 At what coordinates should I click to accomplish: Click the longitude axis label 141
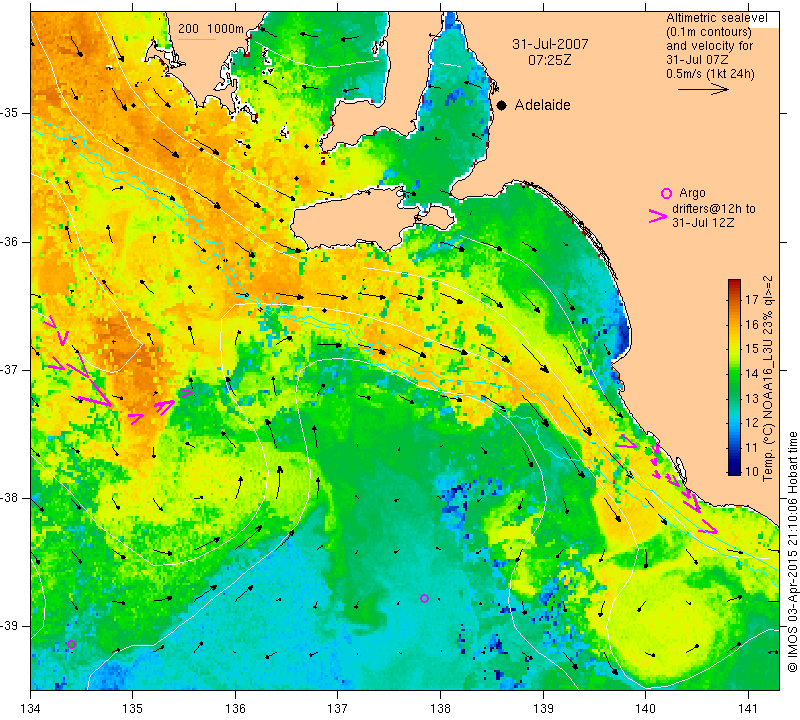pos(748,709)
